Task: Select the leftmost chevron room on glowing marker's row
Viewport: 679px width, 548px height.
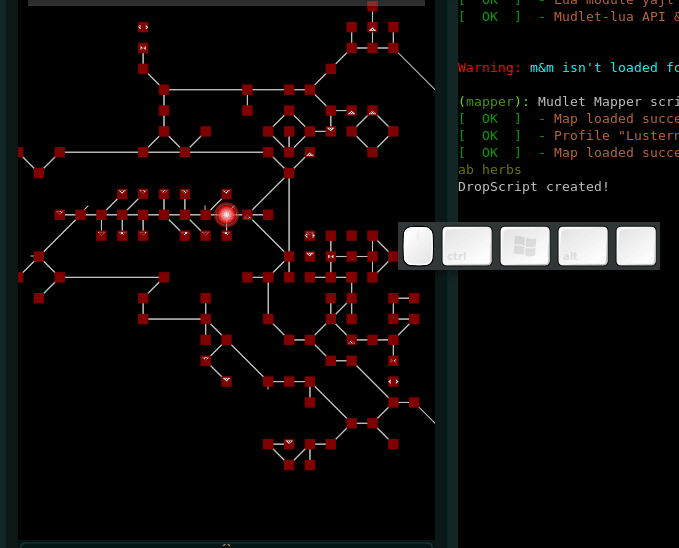Action: click(x=60, y=214)
